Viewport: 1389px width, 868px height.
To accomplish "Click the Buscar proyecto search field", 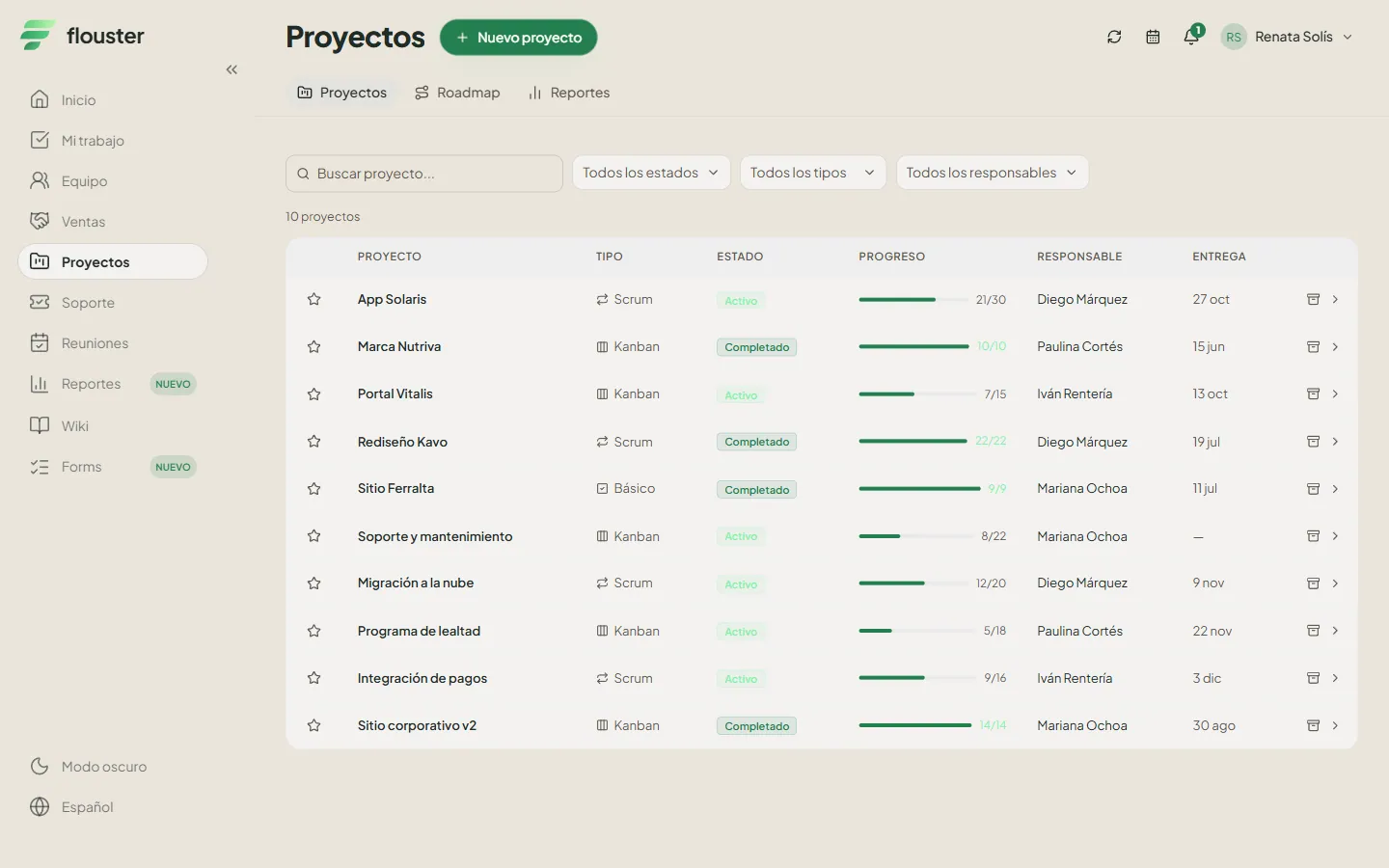I will pyautogui.click(x=424, y=174).
